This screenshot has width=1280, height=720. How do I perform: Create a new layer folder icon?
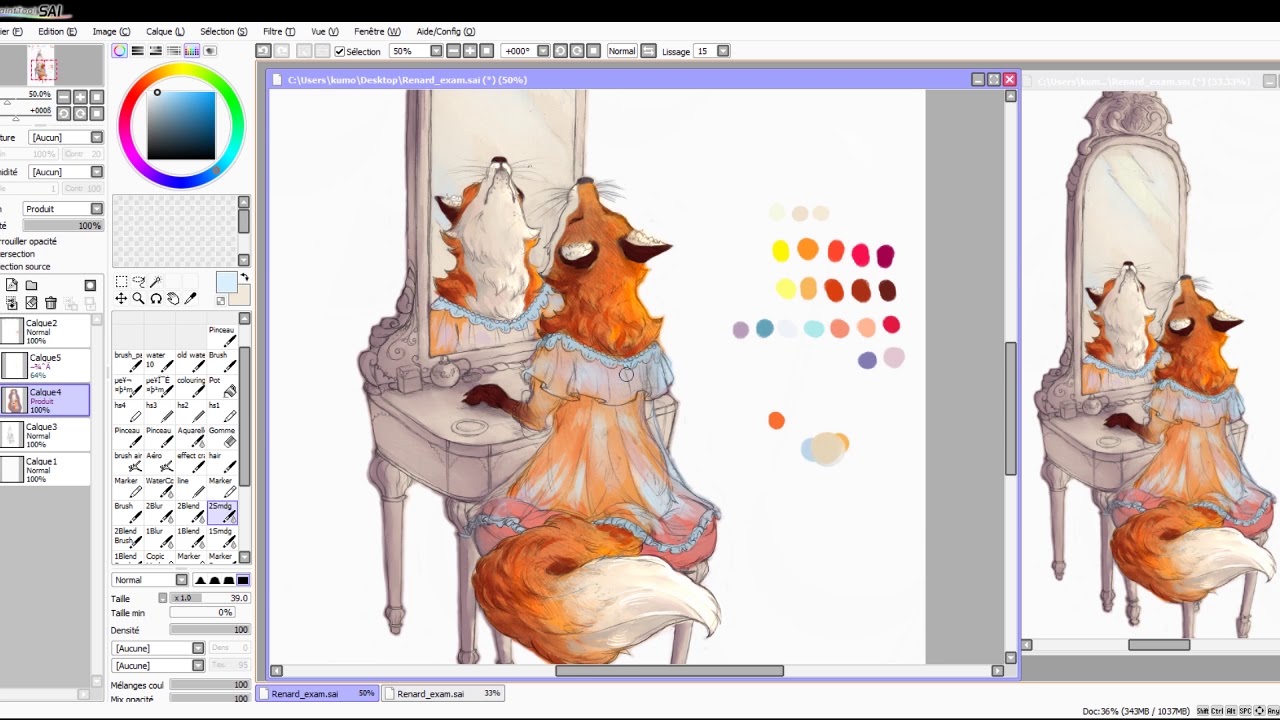31,285
